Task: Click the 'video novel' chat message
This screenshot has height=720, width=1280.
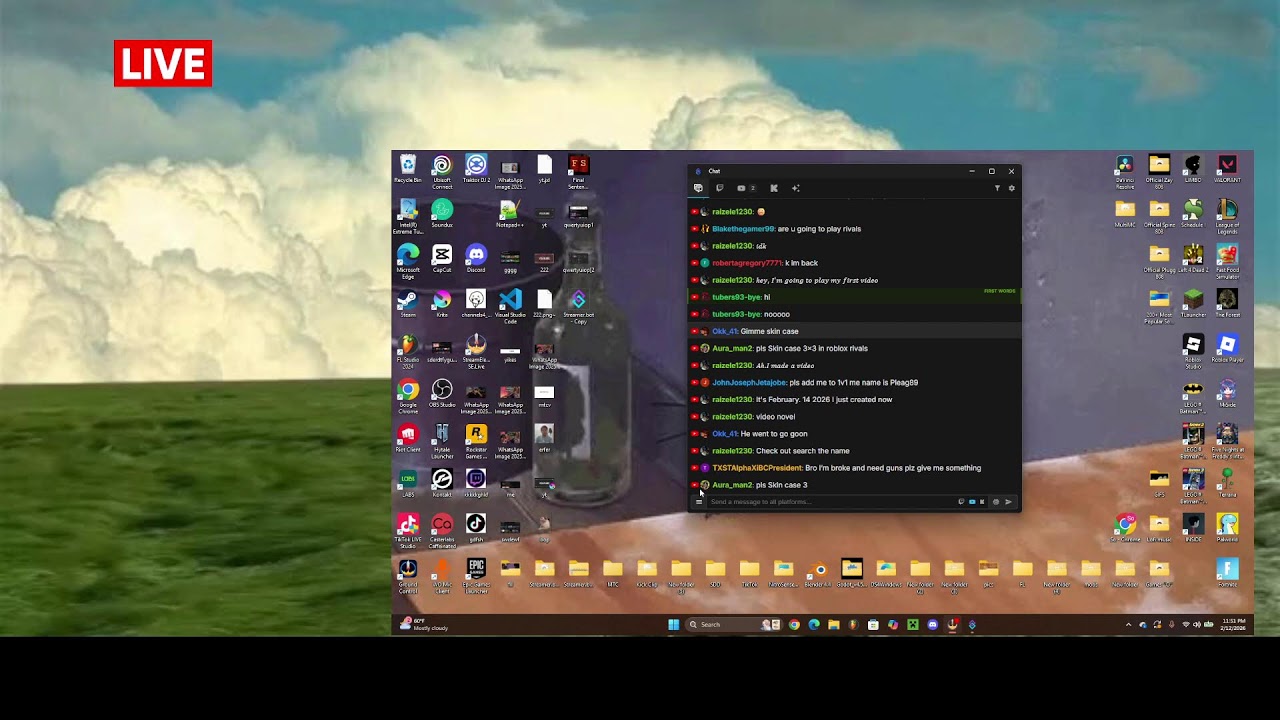Action: tap(775, 417)
